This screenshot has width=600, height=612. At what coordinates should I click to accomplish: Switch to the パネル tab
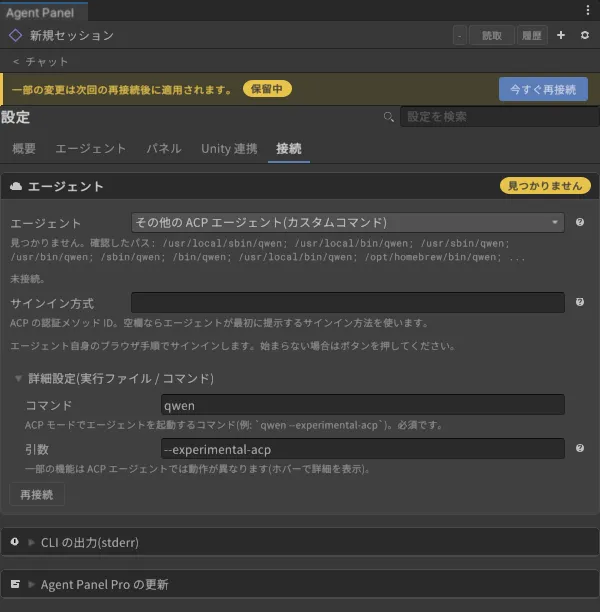(x=164, y=149)
